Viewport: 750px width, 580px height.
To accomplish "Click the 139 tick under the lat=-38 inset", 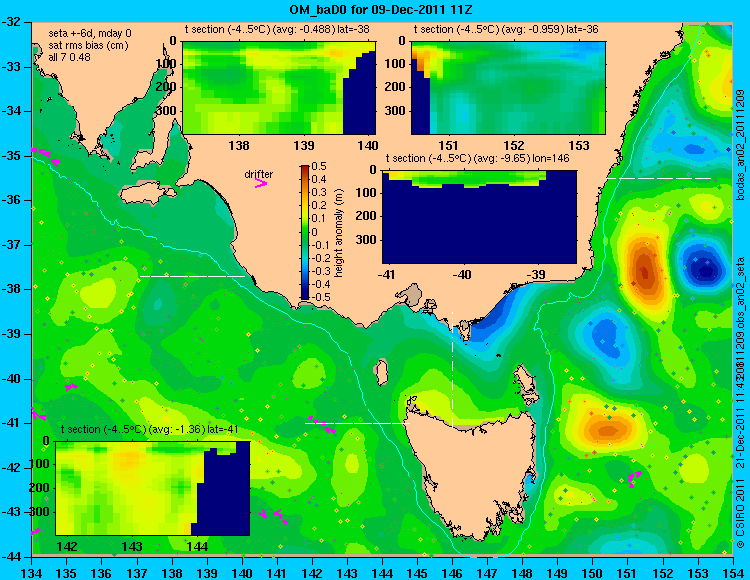I will tap(304, 145).
